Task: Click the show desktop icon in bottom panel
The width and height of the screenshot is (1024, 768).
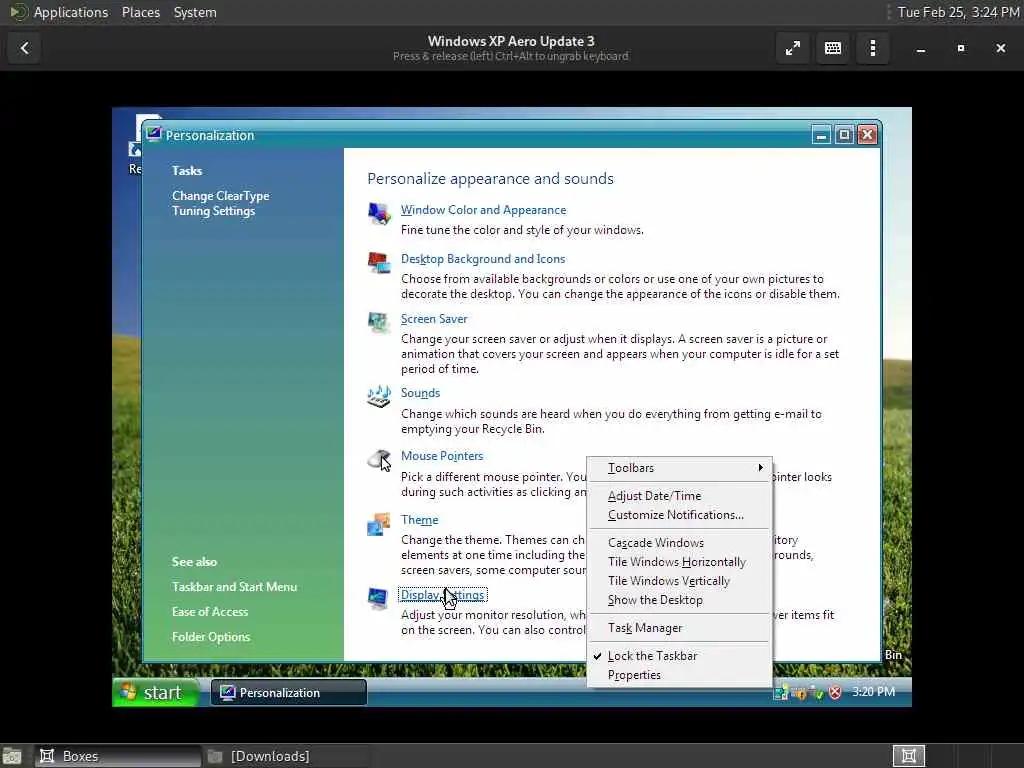Action: (12, 756)
